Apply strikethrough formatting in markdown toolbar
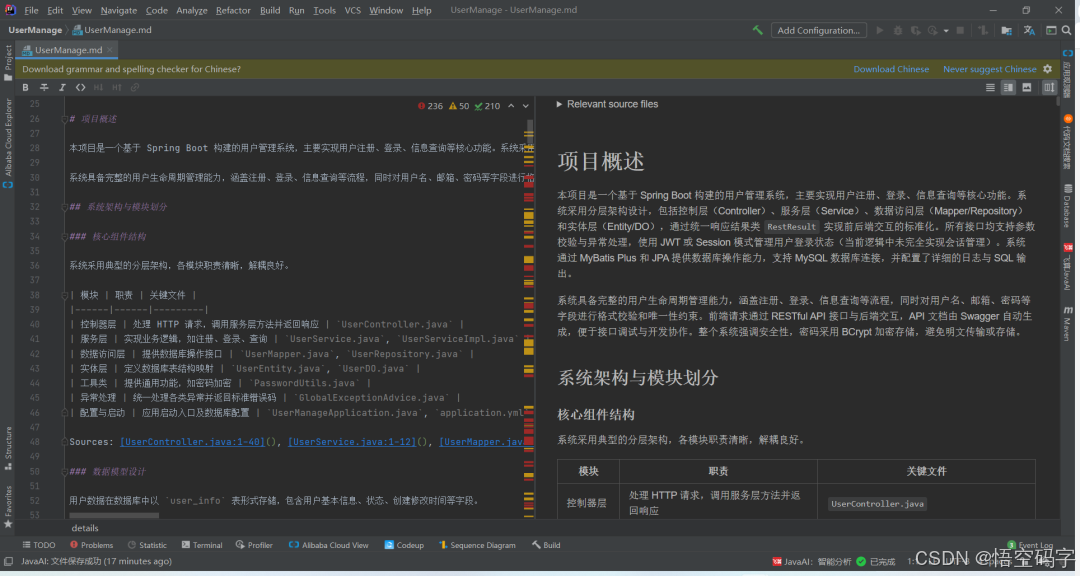The width and height of the screenshot is (1080, 576). [44, 88]
